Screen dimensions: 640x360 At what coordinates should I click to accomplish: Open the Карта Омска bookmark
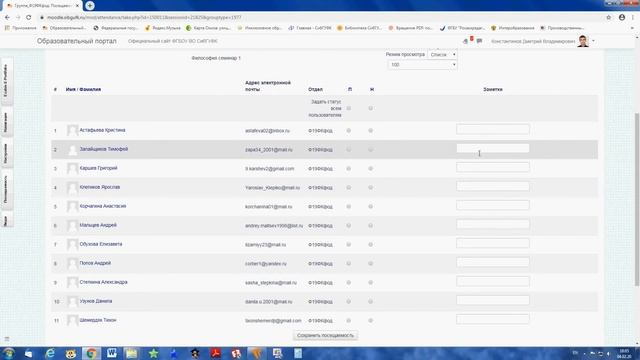click(x=208, y=28)
